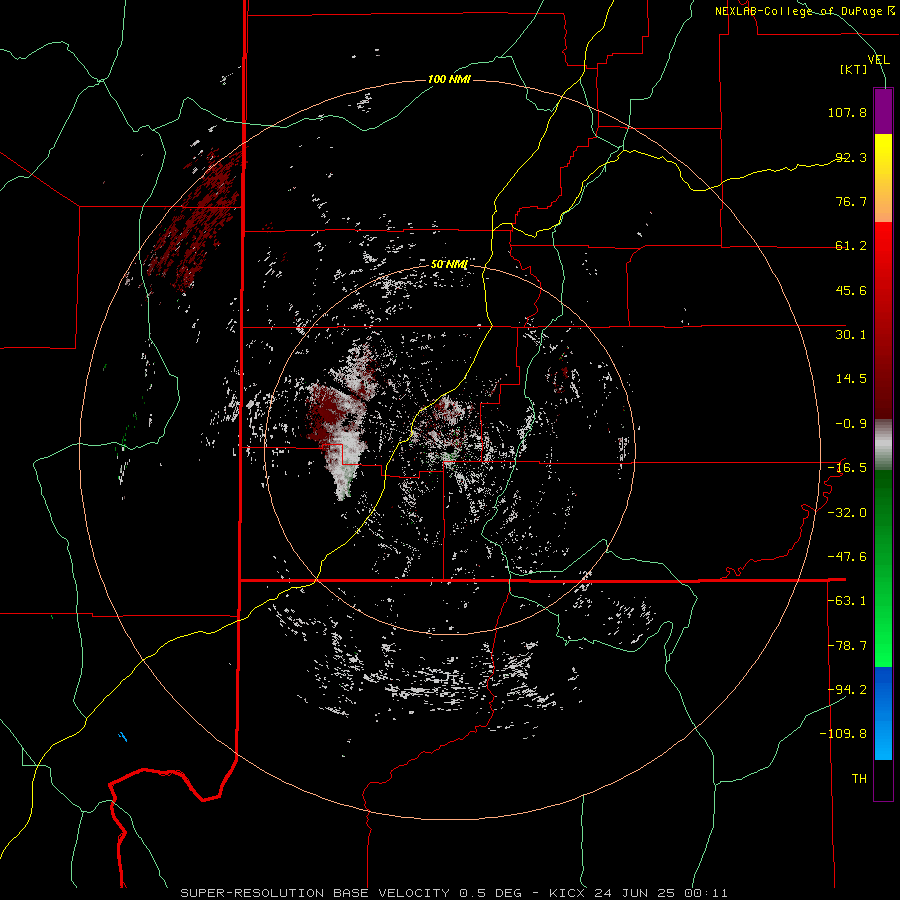The height and width of the screenshot is (900, 900).
Task: Select the 76.7 legend value
Action: [851, 201]
